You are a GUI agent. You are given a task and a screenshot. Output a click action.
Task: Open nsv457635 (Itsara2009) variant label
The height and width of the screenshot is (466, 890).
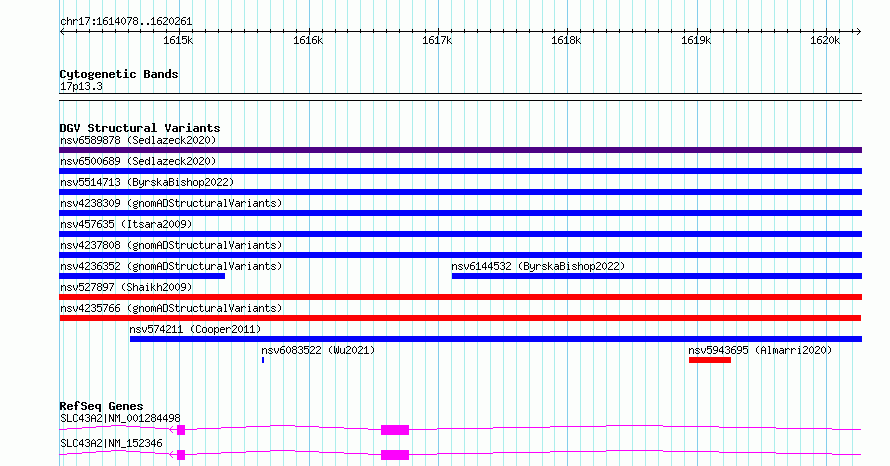(x=126, y=224)
